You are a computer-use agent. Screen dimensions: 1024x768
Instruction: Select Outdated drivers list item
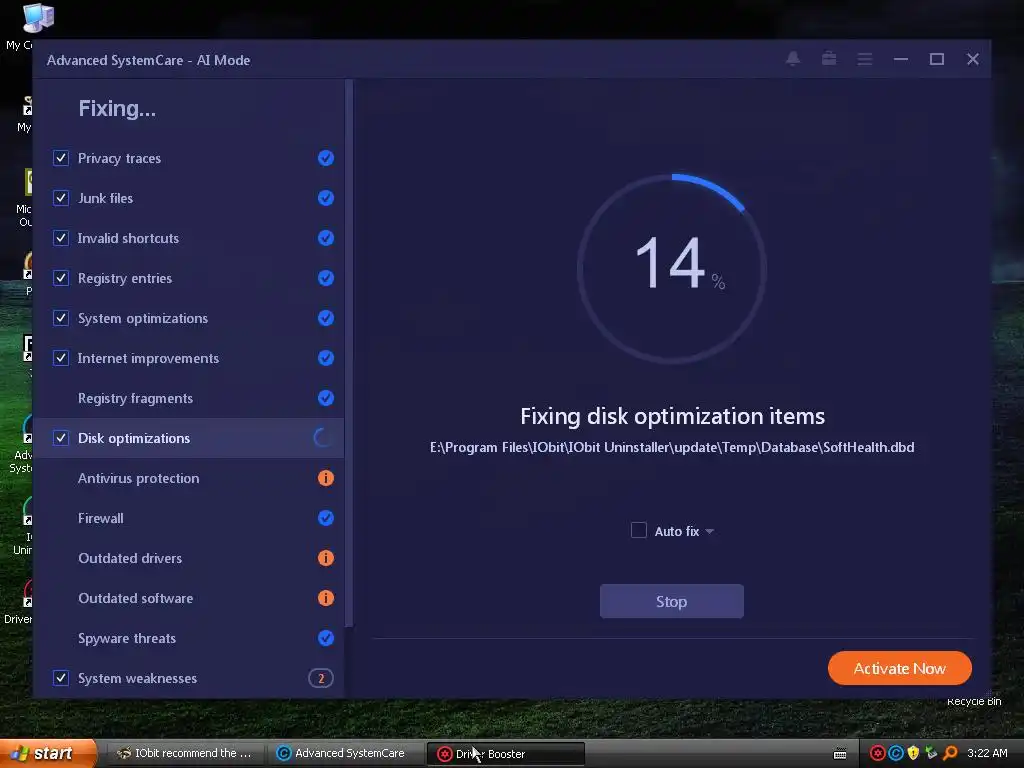(x=189, y=558)
